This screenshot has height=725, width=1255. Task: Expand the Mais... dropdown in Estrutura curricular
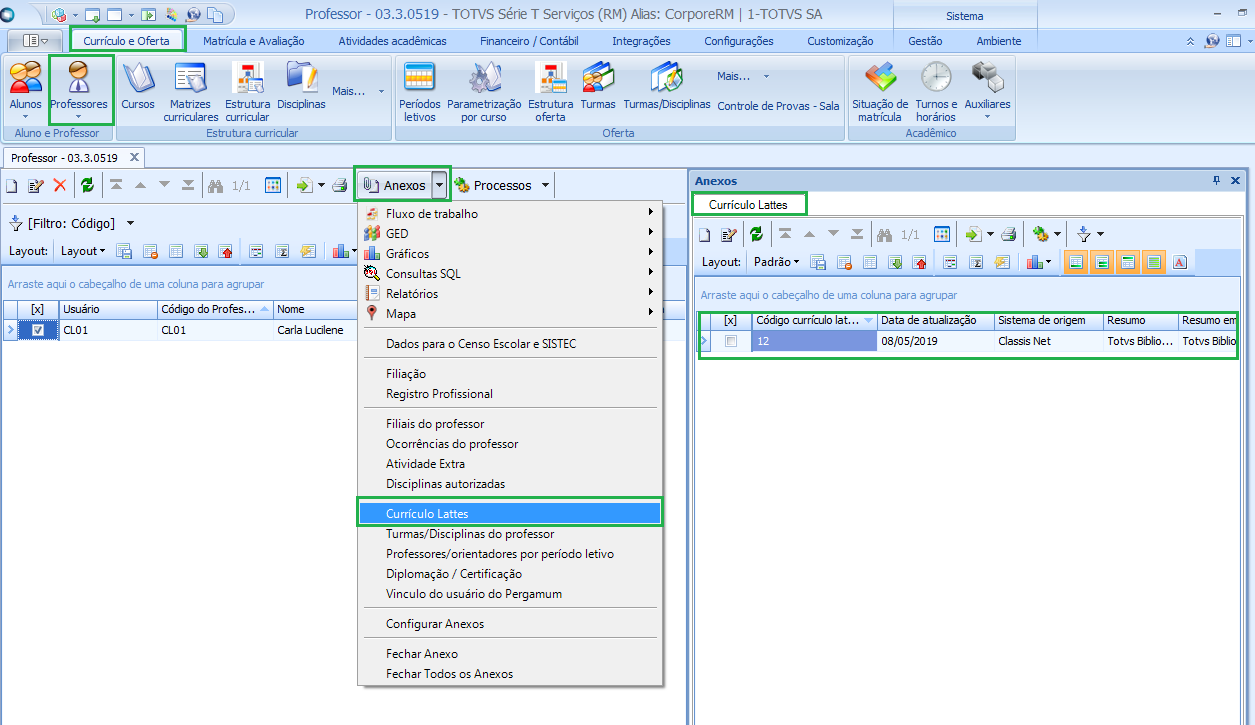point(358,91)
